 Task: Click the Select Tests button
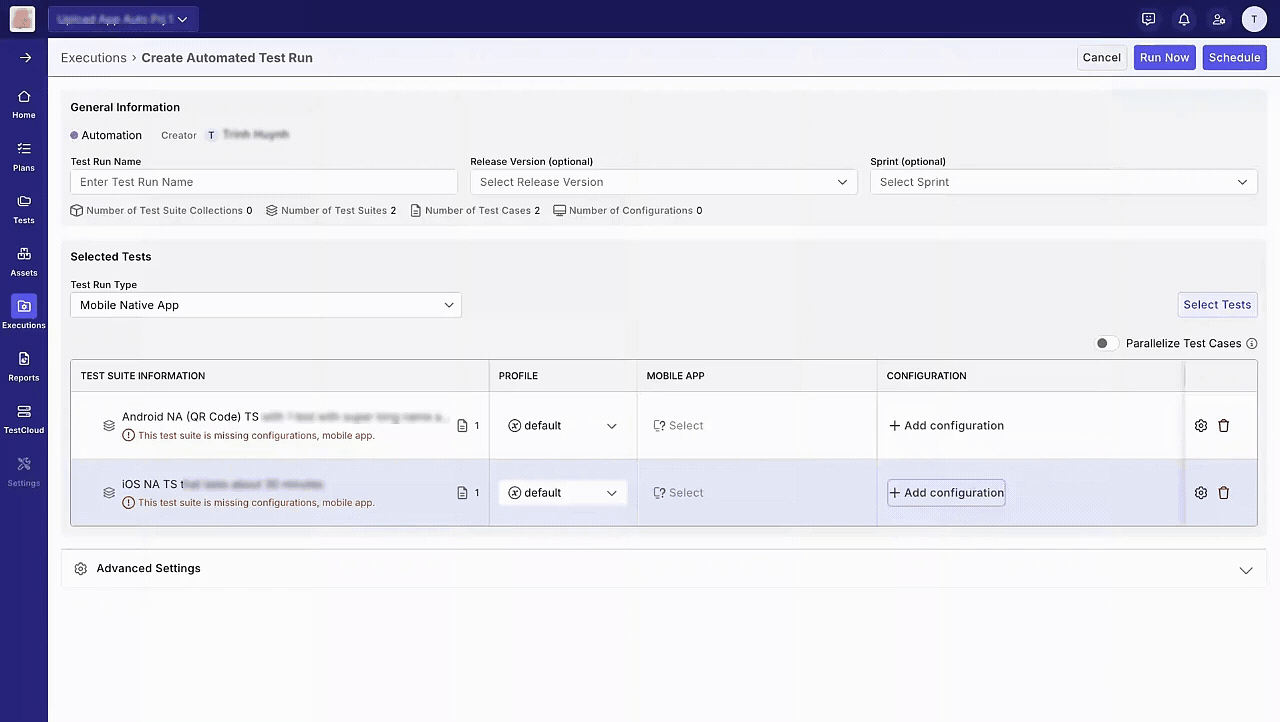pos(1216,305)
